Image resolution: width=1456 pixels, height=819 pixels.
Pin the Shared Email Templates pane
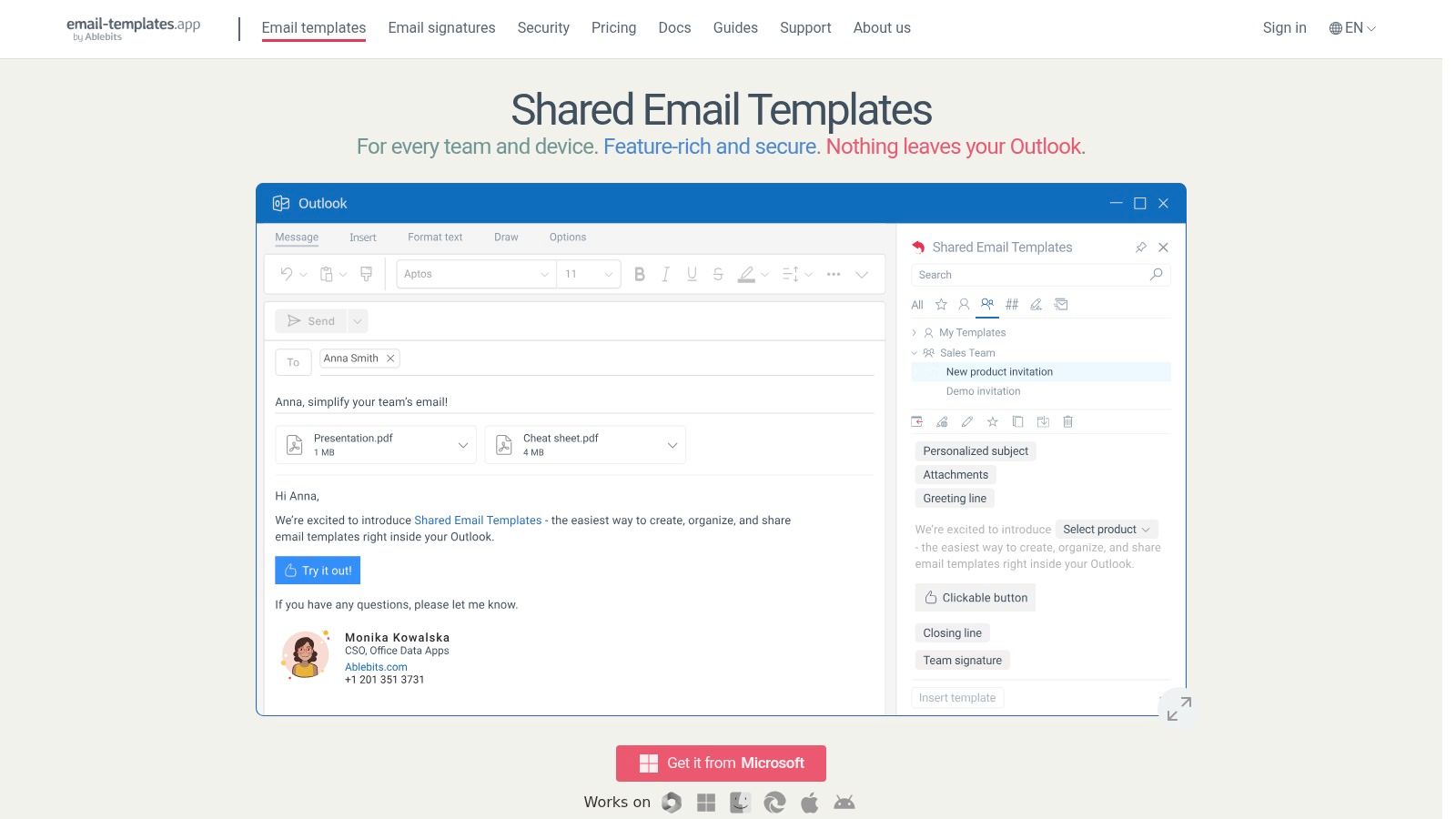tap(1141, 248)
